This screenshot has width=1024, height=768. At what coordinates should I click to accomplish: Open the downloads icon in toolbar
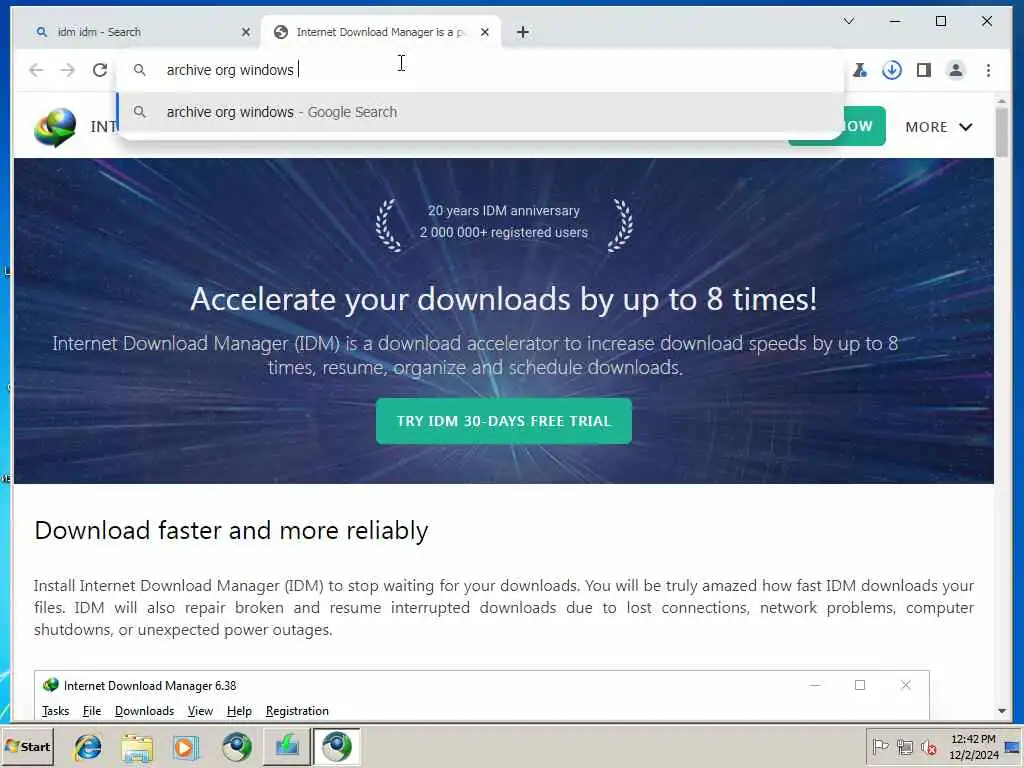click(891, 70)
